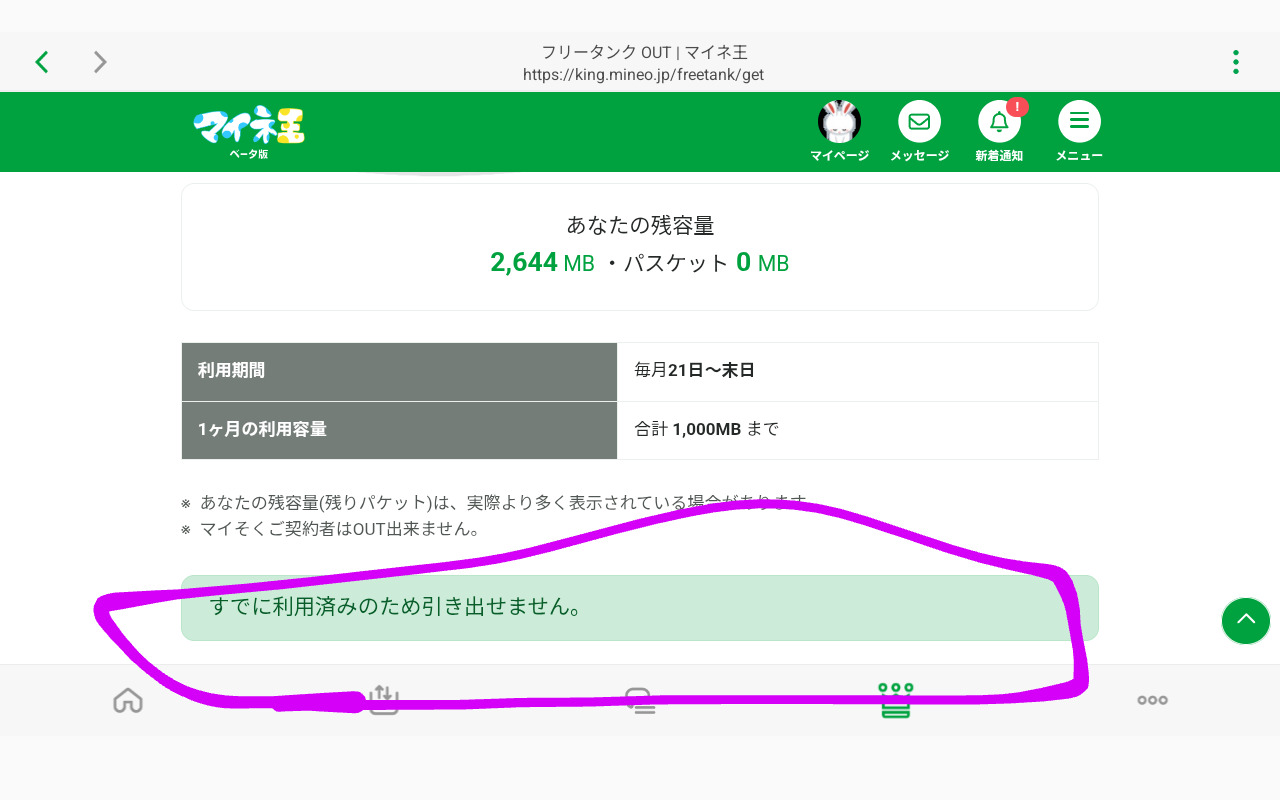
Task: Open the data transfer tab in bottom bar
Action: (x=384, y=700)
